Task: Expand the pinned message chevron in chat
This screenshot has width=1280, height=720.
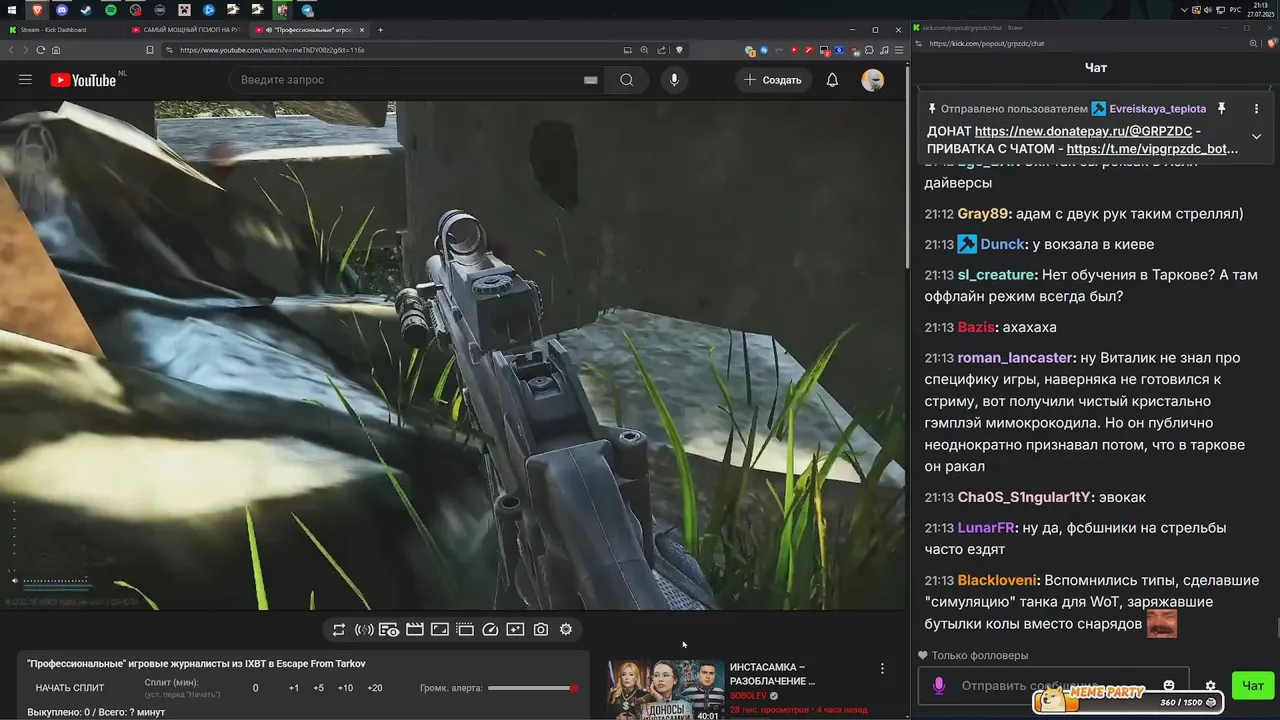Action: [1256, 137]
